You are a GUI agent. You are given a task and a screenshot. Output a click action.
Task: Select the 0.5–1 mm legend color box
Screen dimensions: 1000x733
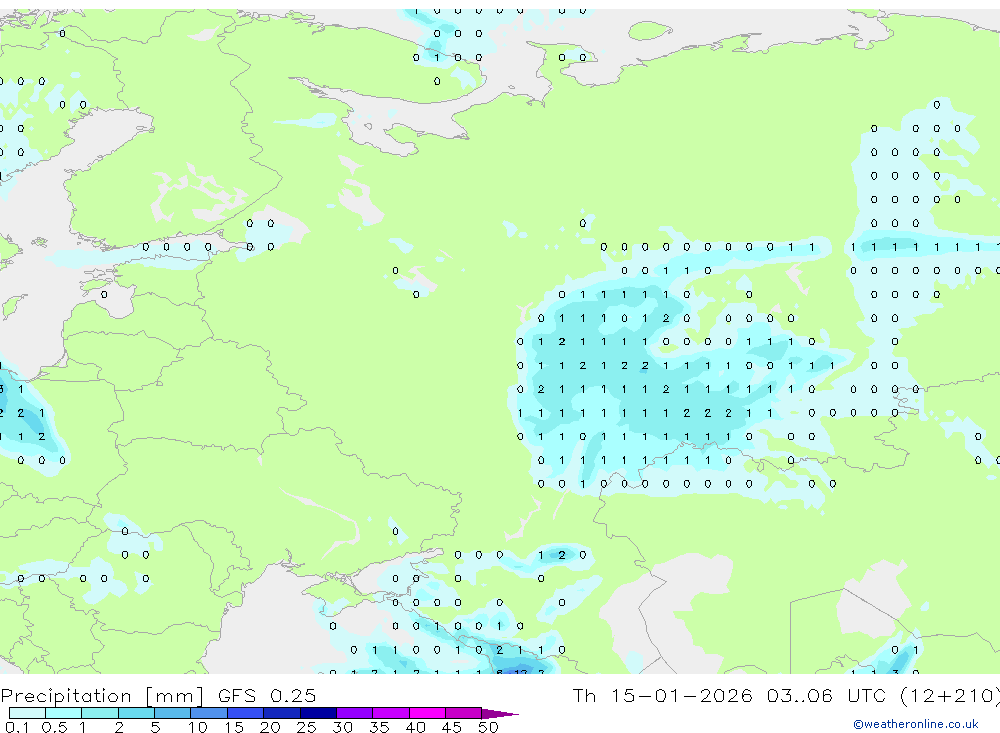tap(64, 713)
